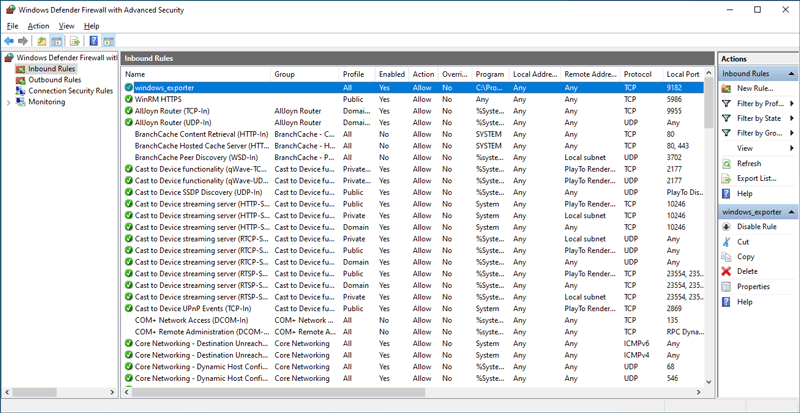This screenshot has width=800, height=413.
Task: Sort by the Profile column header
Action: click(357, 74)
